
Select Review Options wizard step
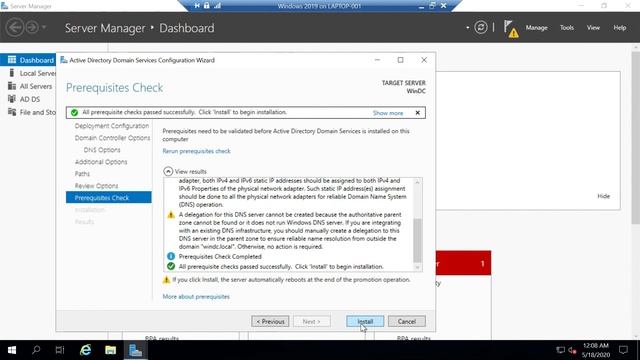coord(96,186)
